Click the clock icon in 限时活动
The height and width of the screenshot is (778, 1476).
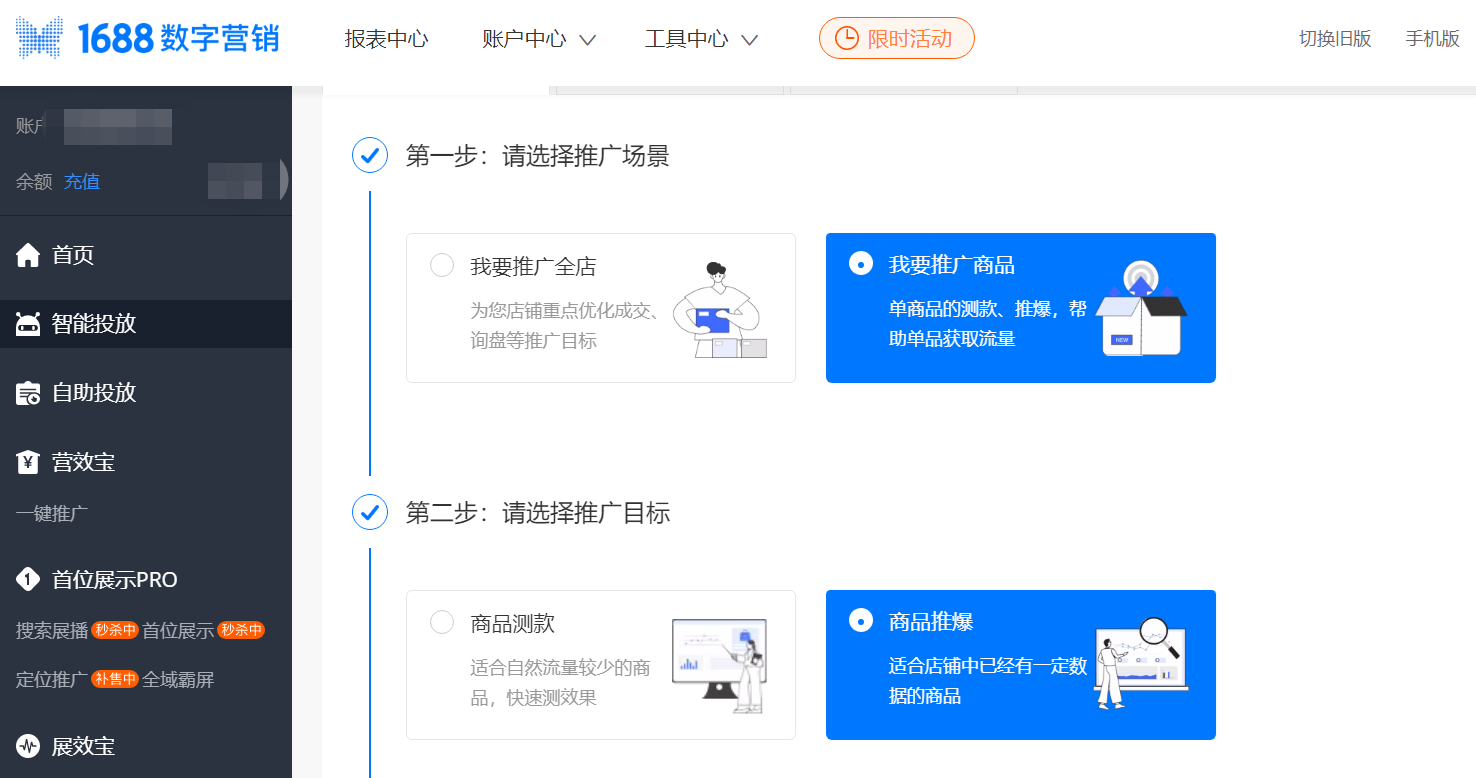click(846, 39)
